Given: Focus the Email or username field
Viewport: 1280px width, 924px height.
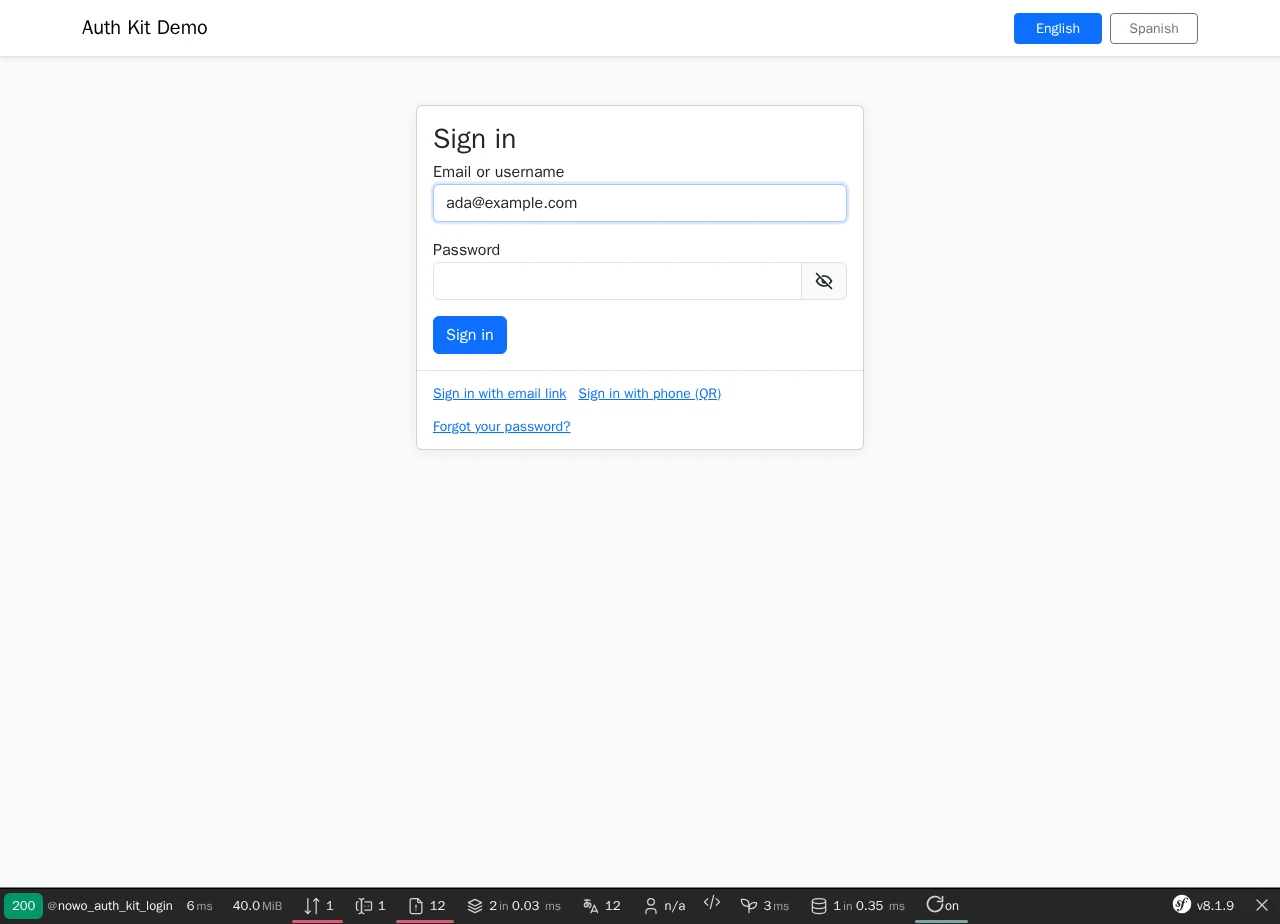Looking at the screenshot, I should [640, 203].
